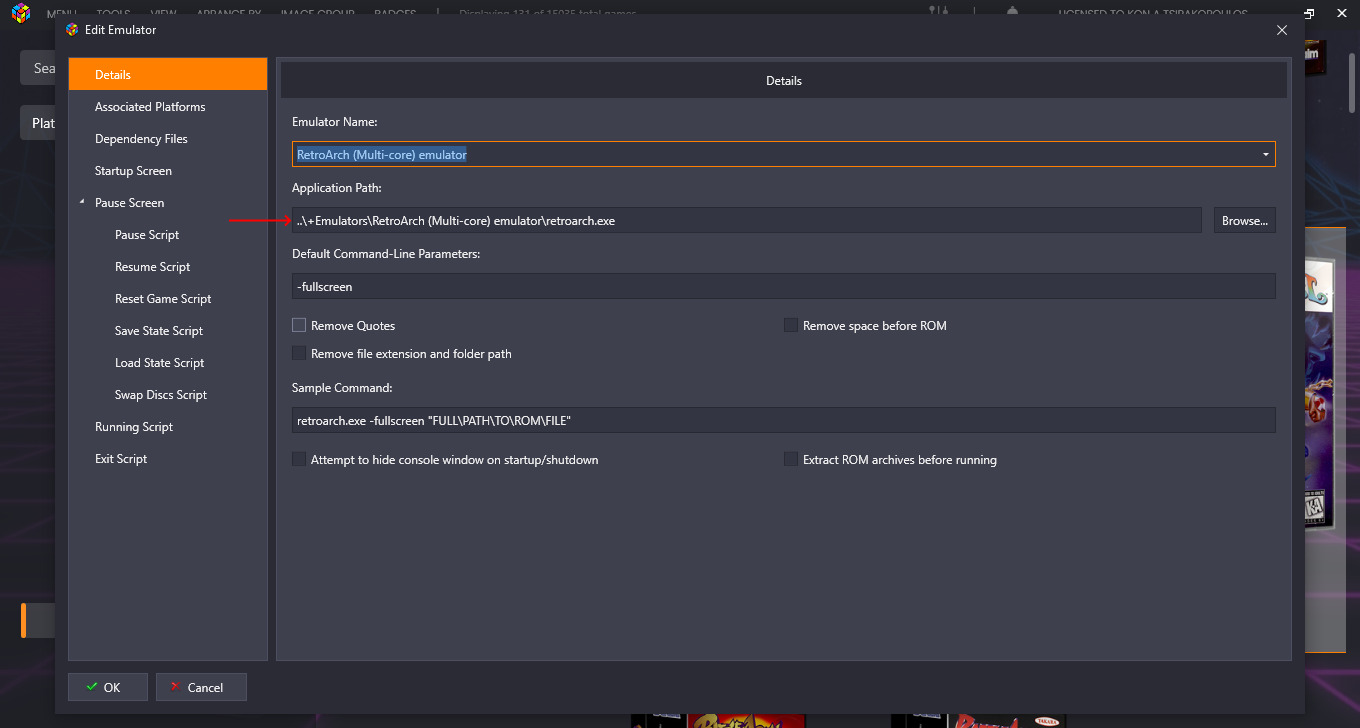The height and width of the screenshot is (728, 1360).
Task: Enable Extract ROM archives before running
Action: pos(791,459)
